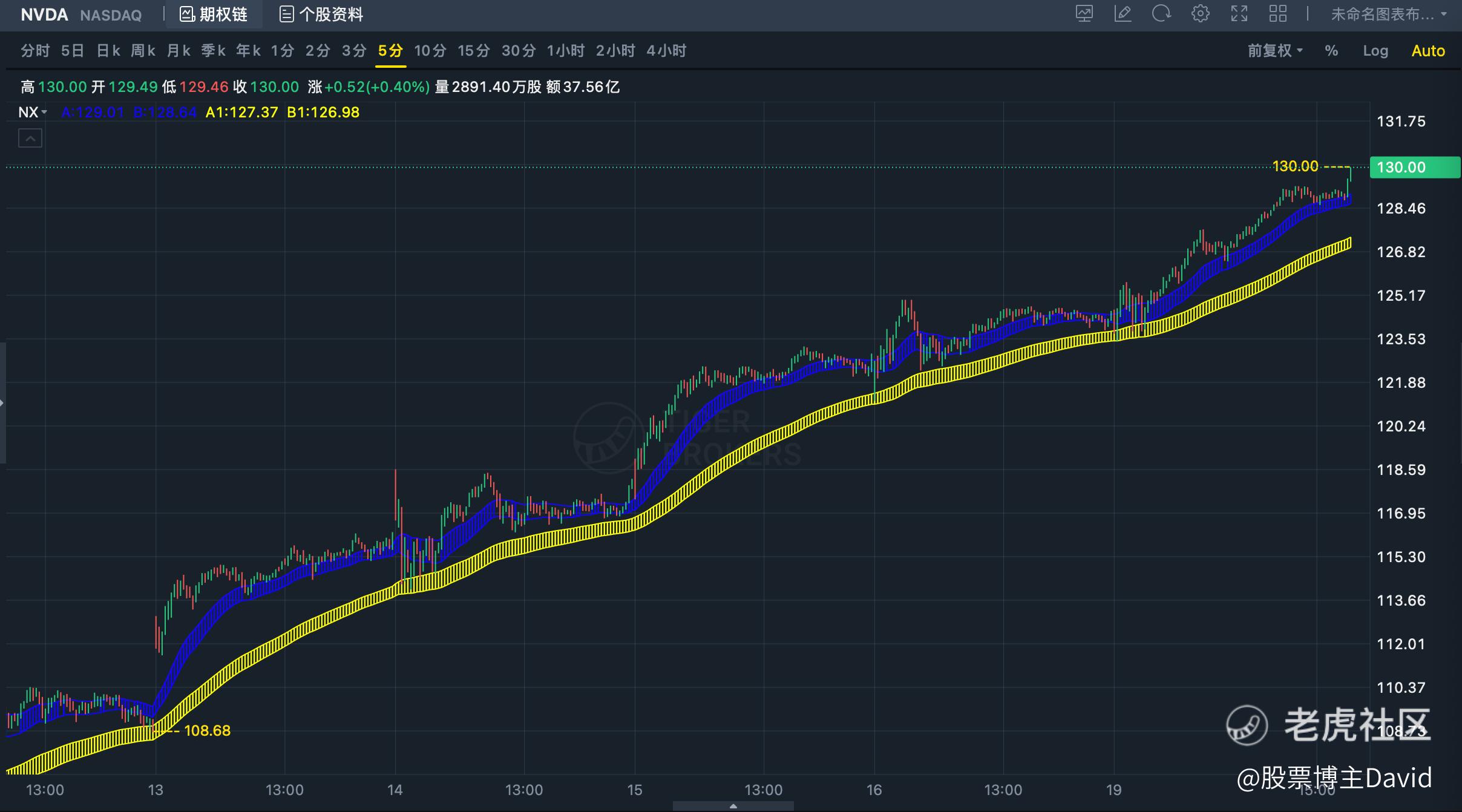
Task: Open 未命名图表布局 layout dropdown
Action: pos(1388,14)
